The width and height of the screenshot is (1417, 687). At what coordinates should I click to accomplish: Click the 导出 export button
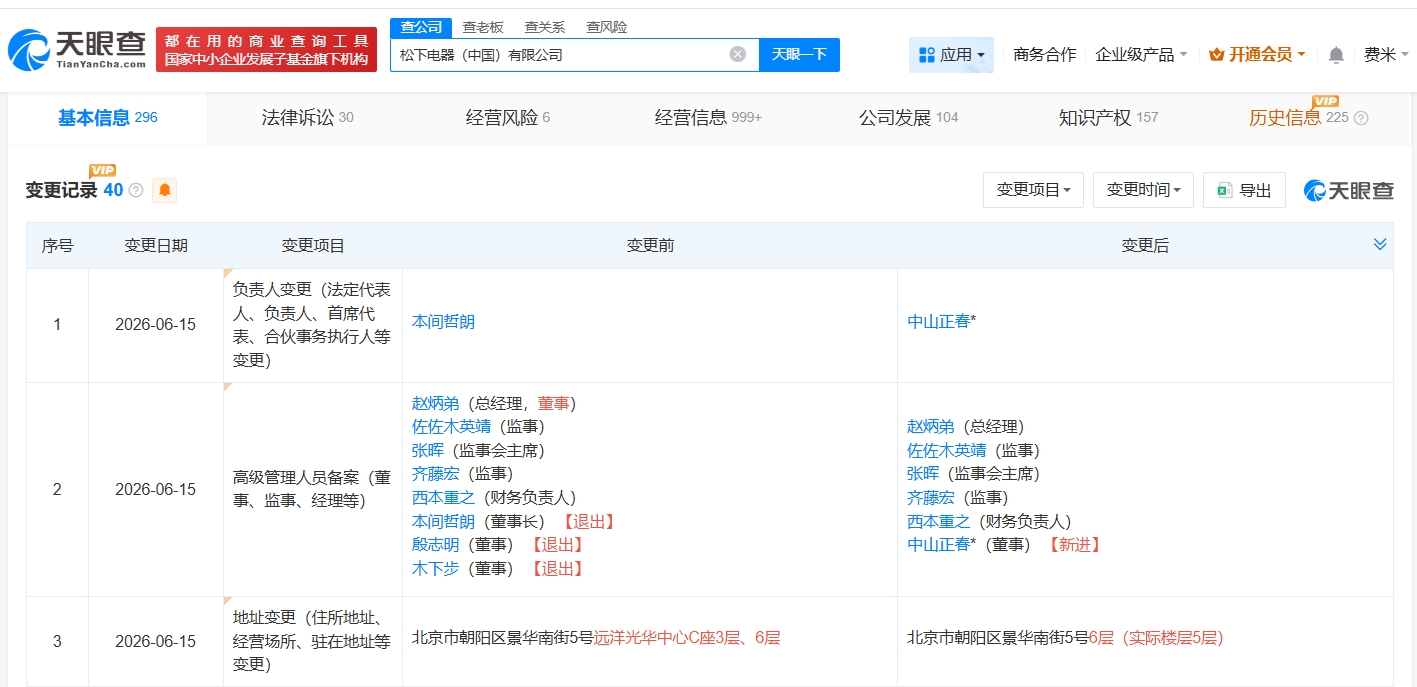tap(1244, 190)
